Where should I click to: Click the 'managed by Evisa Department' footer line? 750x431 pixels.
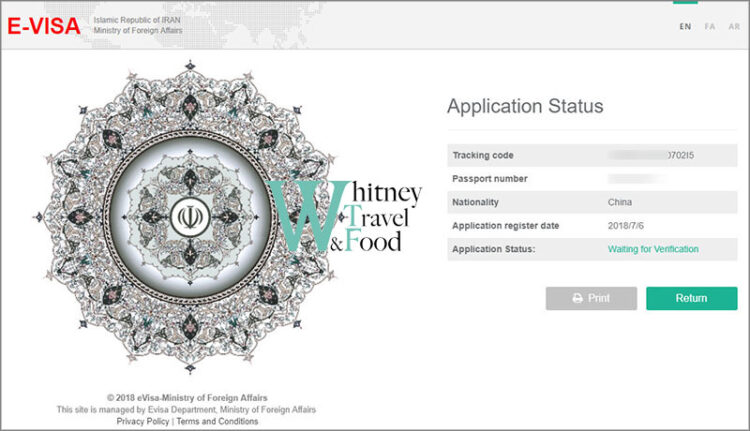186,409
